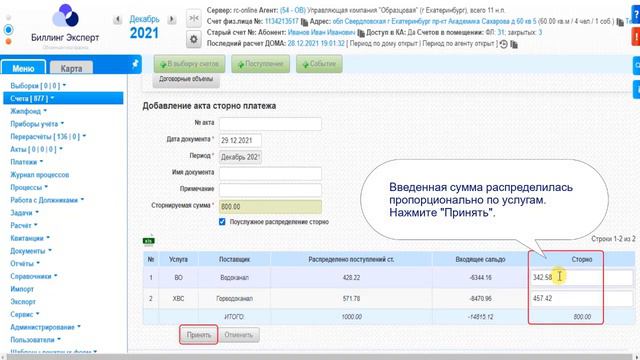Open last calculation link 28.12.2021 19:01:32
640x360 pixels.
316,43
